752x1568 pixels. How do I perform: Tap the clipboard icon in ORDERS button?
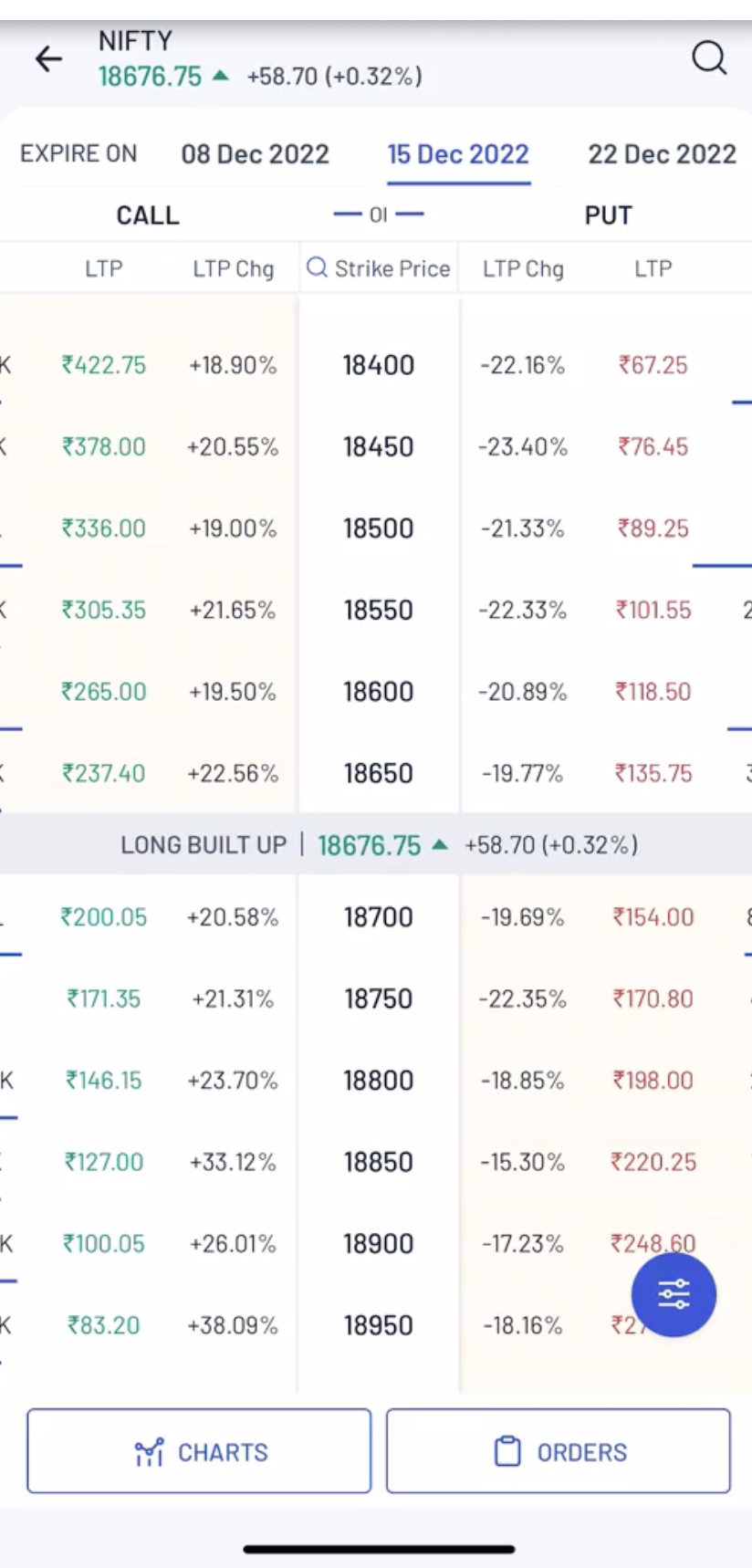point(507,1451)
